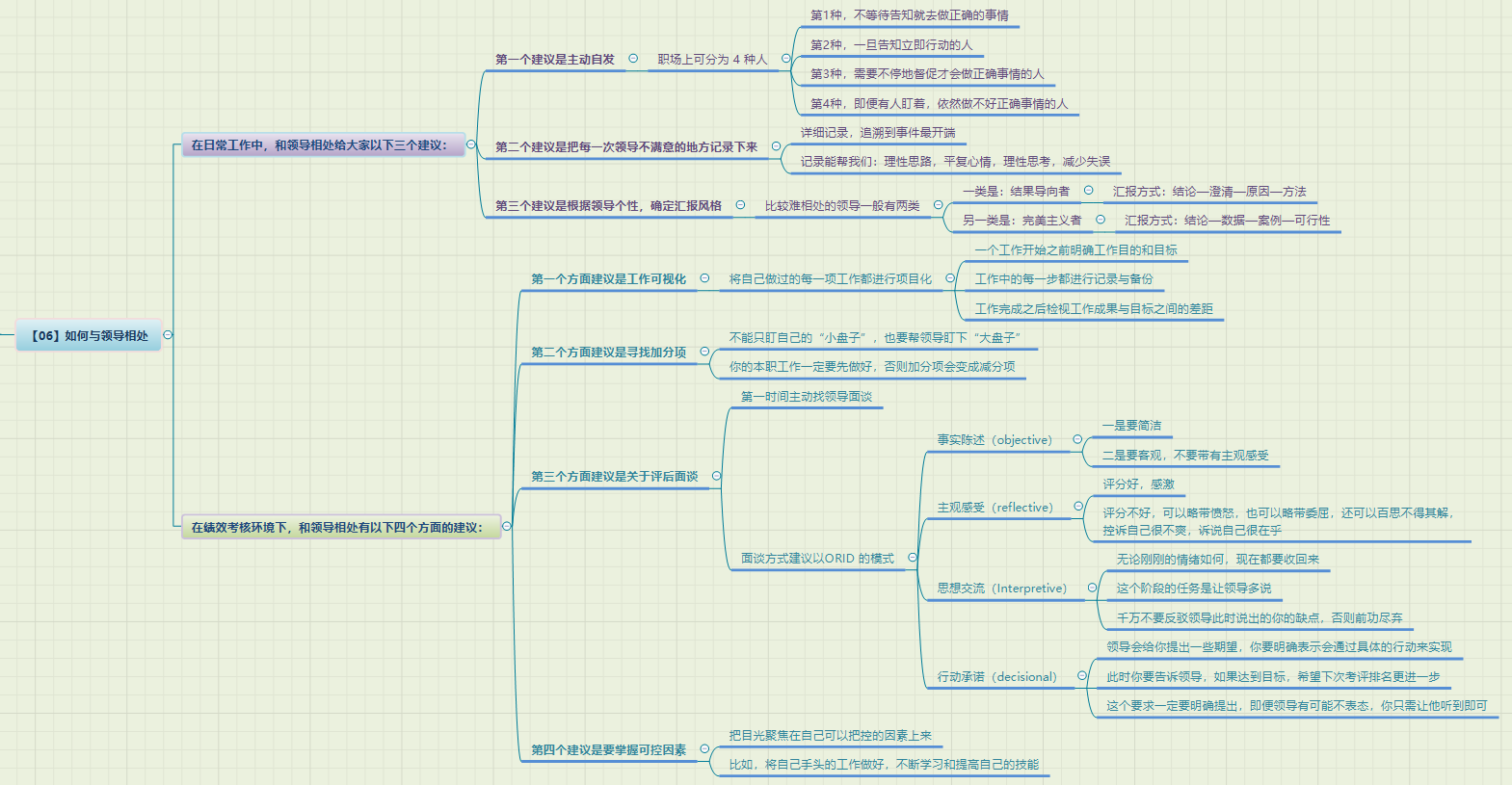Collapse 第一个方面建议是工作可视化 node

point(704,278)
